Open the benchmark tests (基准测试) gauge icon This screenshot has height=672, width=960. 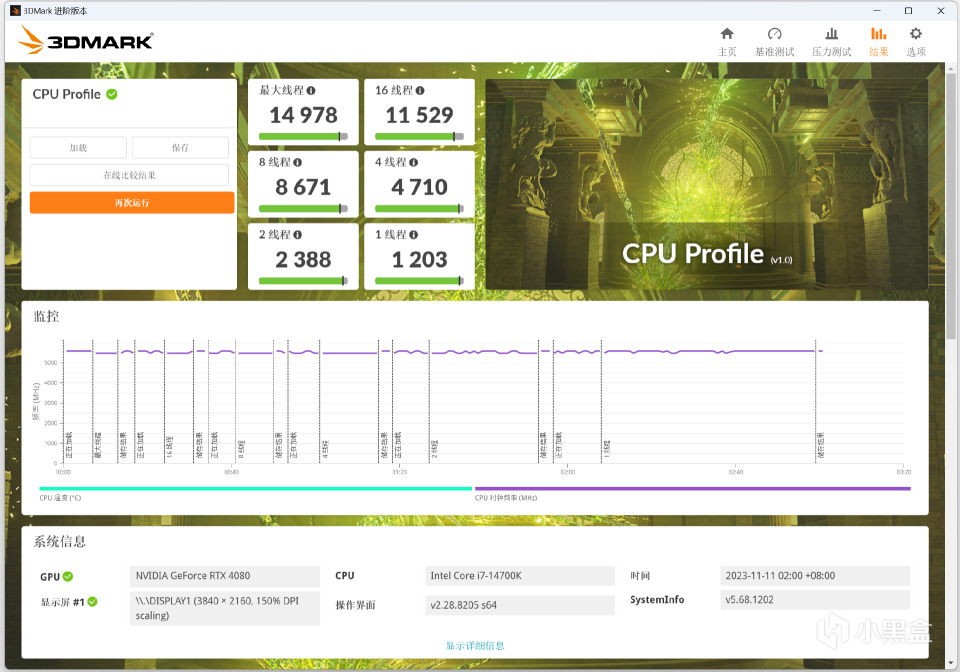tap(774, 34)
